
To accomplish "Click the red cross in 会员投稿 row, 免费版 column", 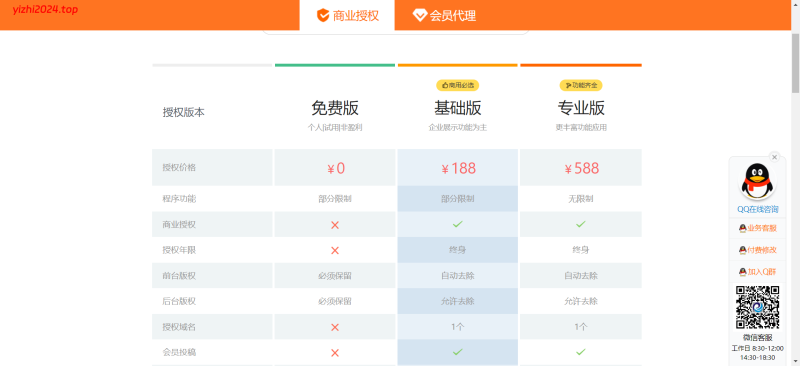I will 335,353.
